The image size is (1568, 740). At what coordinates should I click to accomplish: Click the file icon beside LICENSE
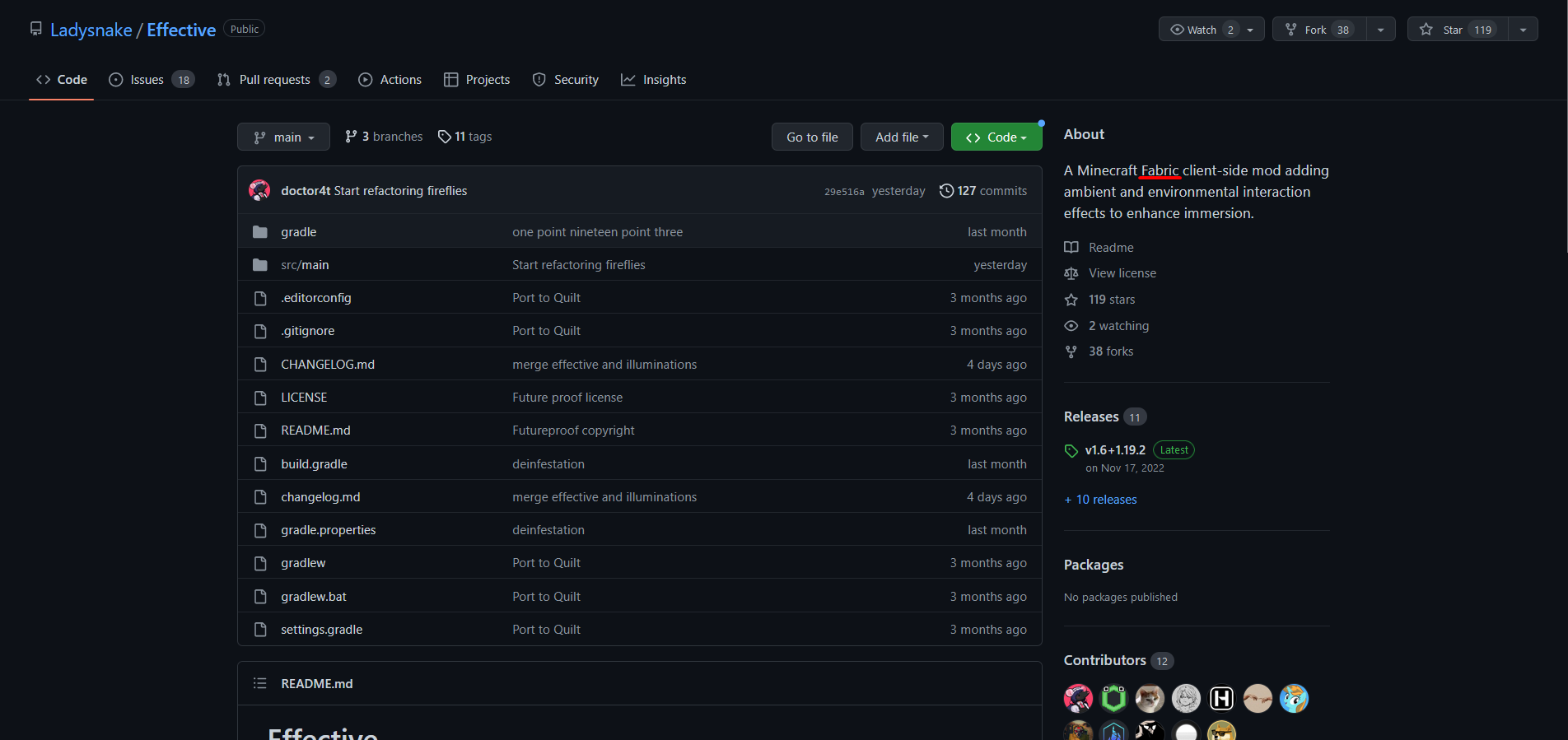click(260, 398)
